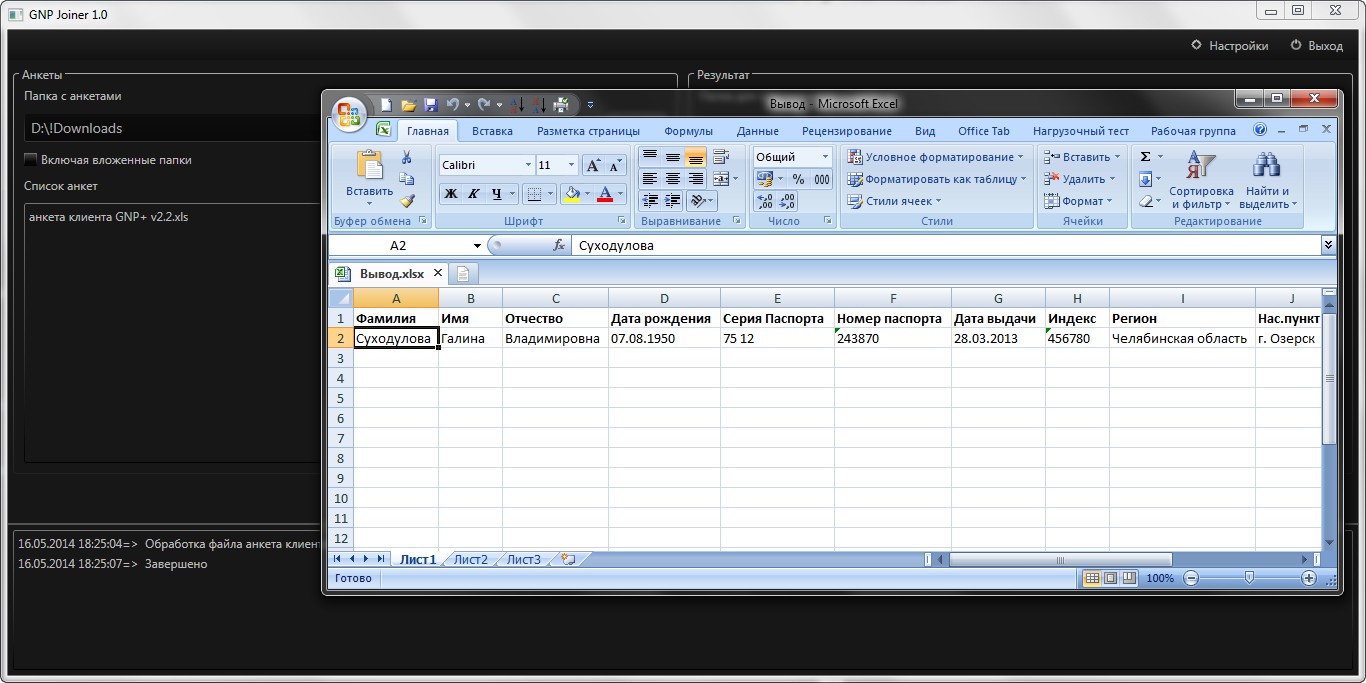Click zoom out minus button
Screen dimensions: 1366x683
click(x=1191, y=578)
